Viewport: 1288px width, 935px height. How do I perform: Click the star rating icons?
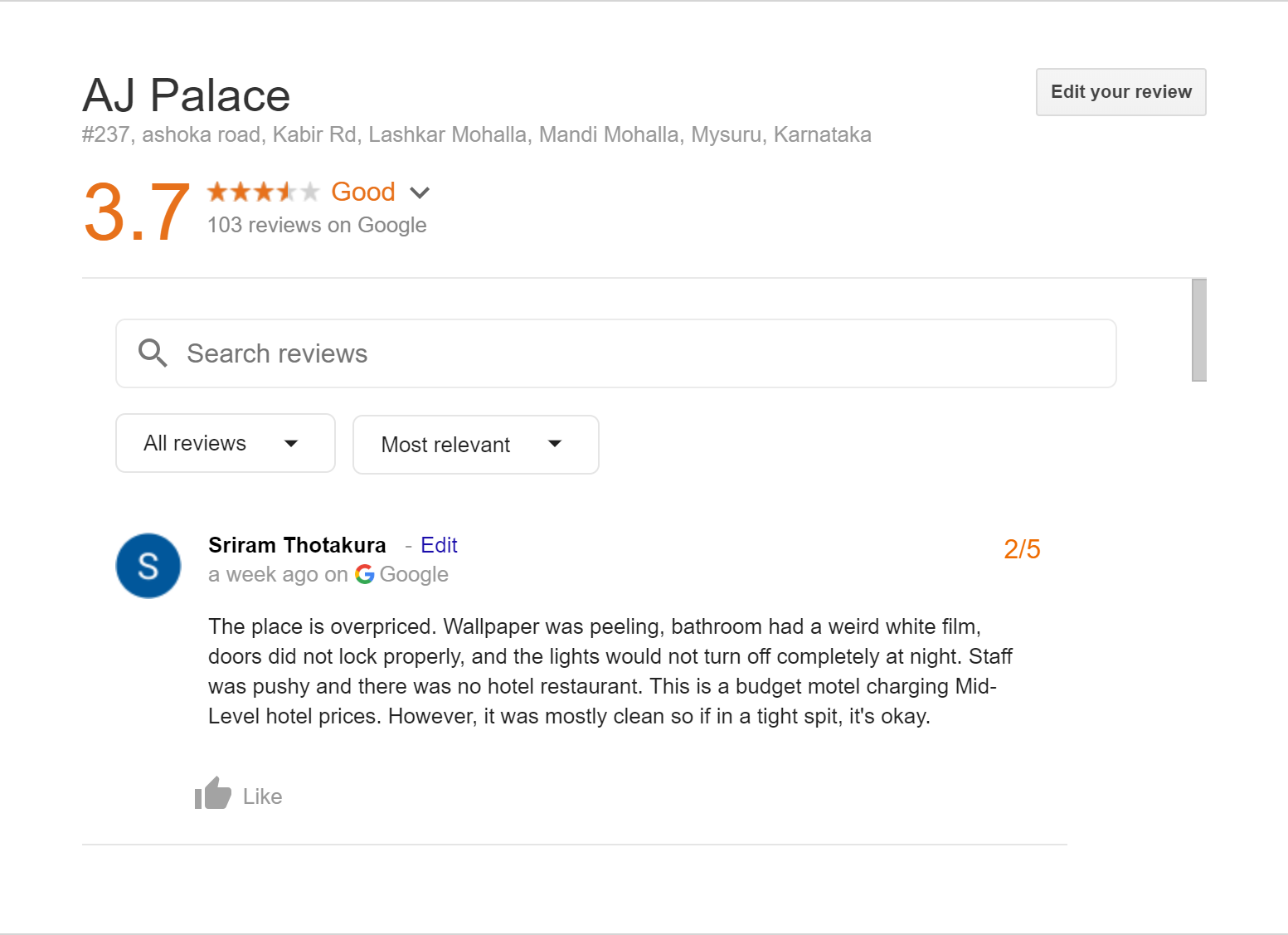[263, 192]
